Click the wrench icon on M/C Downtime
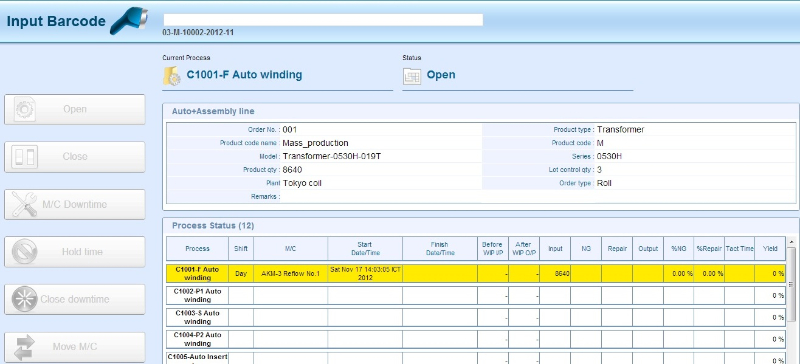The image size is (800, 364). (x=24, y=204)
